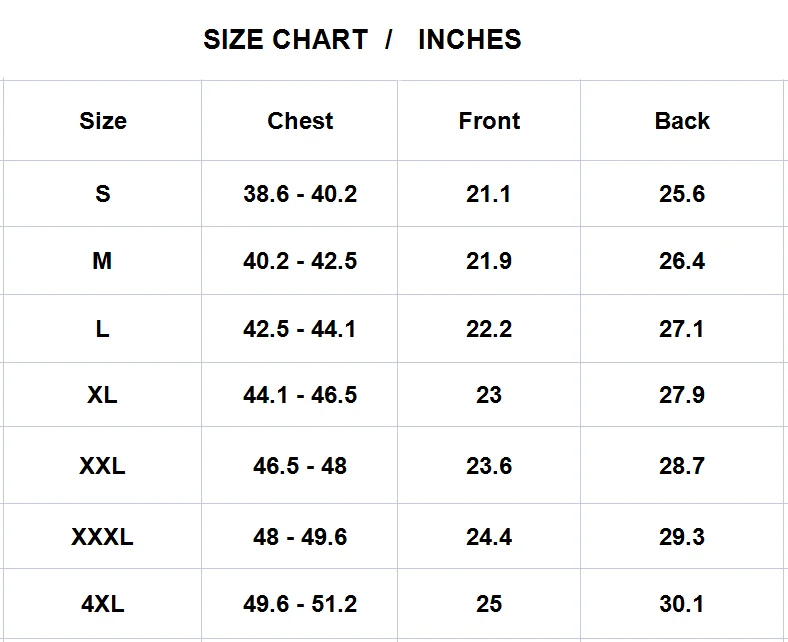The image size is (788, 642).
Task: Click the 4XL size row label
Action: point(102,604)
